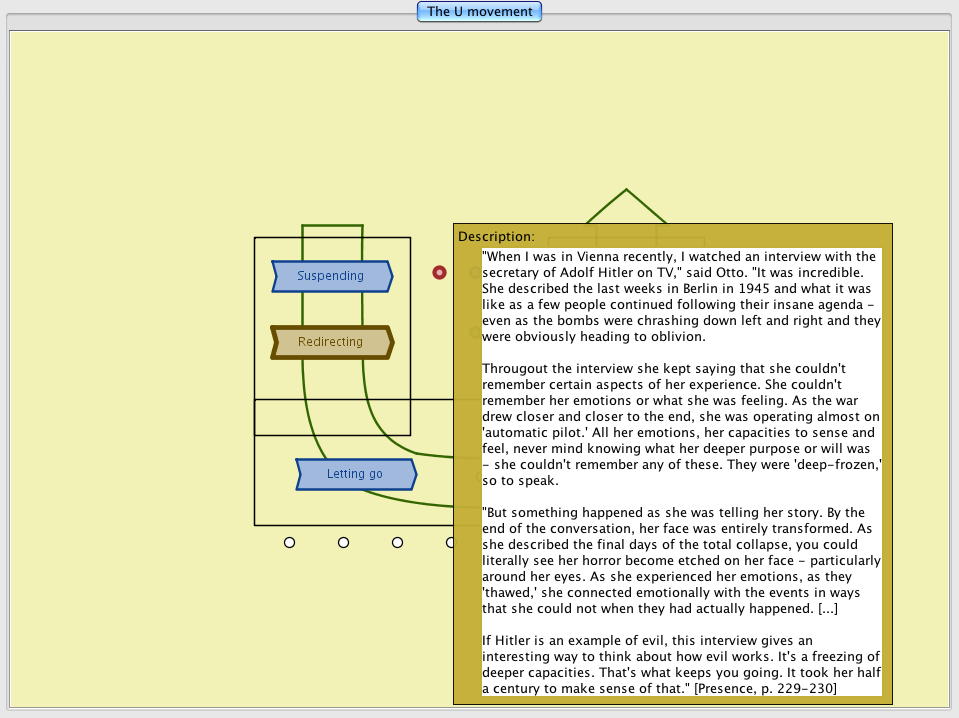Click the empty space between Suspending and Redirecting
The image size is (959, 718).
tap(331, 309)
